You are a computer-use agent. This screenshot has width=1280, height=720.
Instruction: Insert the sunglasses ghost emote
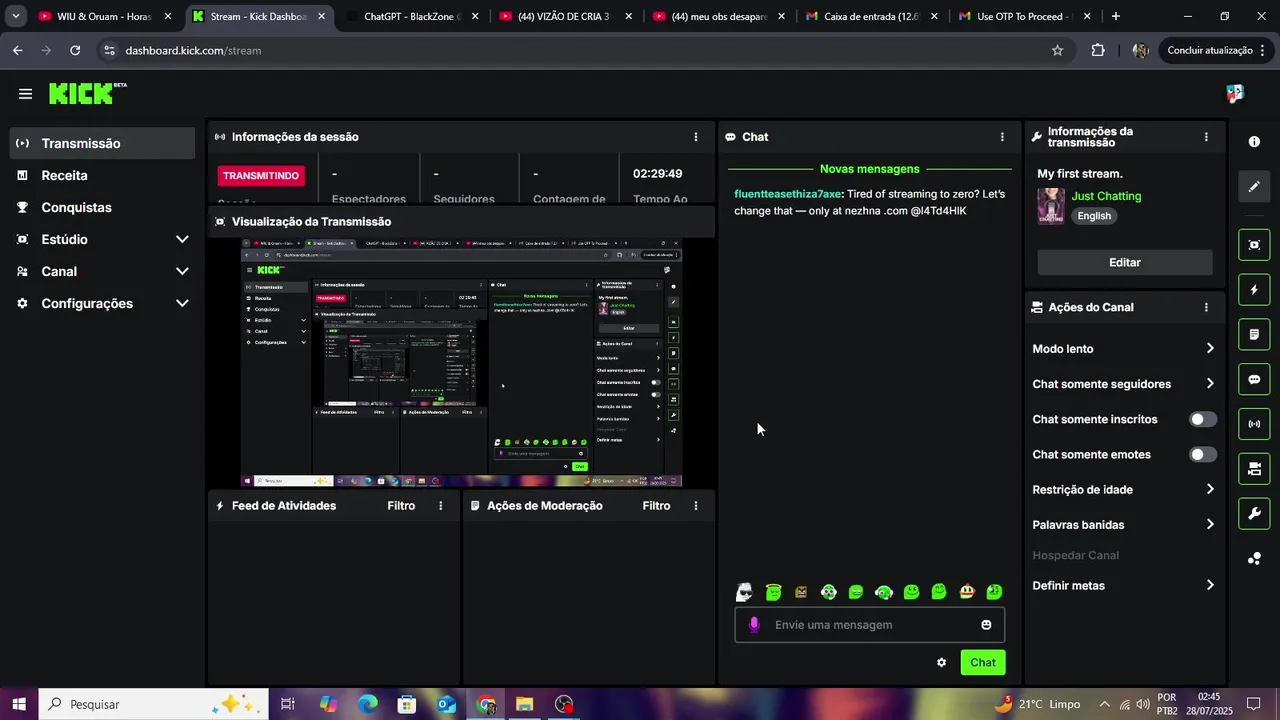click(744, 592)
